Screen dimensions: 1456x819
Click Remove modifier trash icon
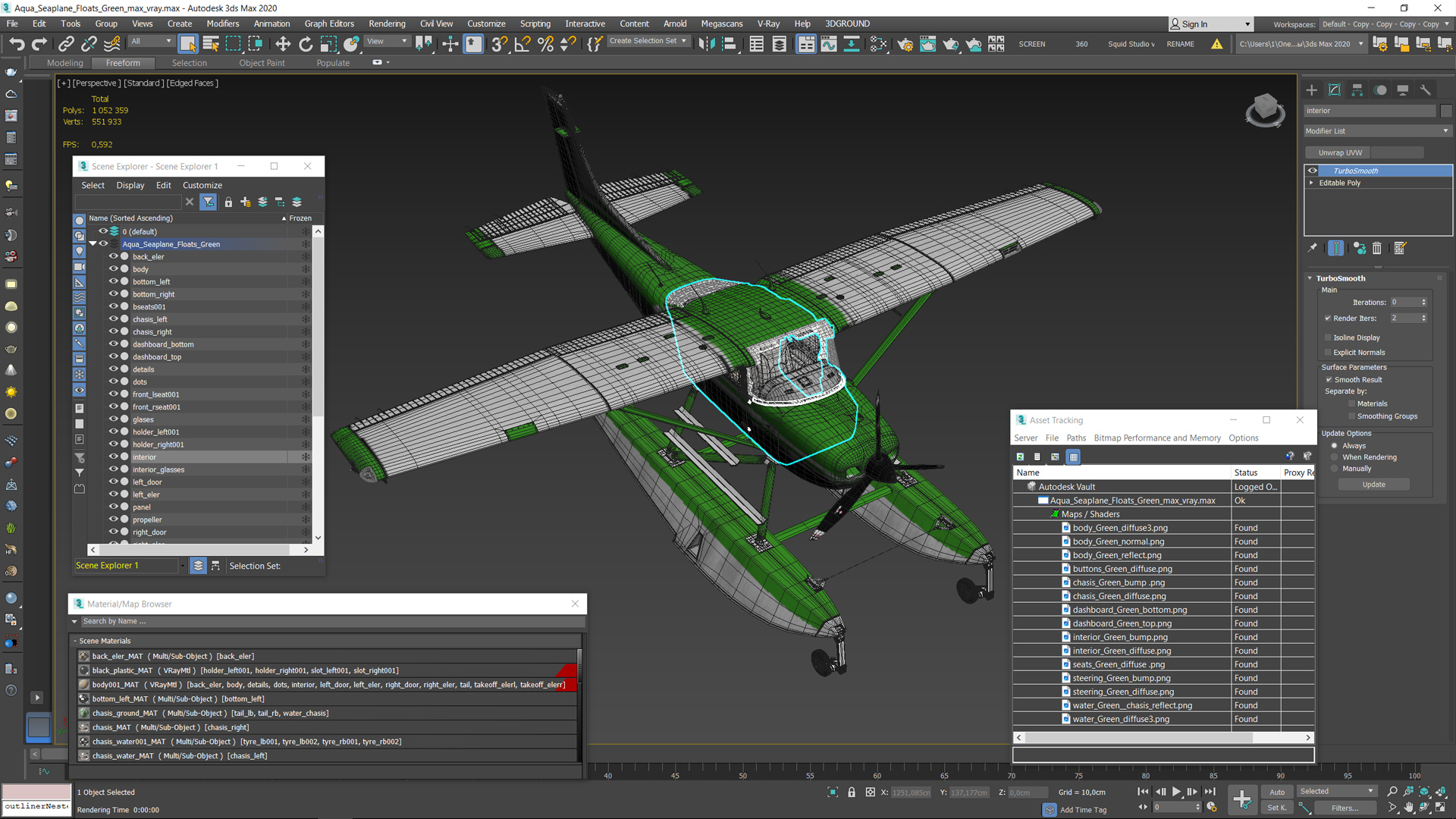pyautogui.click(x=1377, y=248)
